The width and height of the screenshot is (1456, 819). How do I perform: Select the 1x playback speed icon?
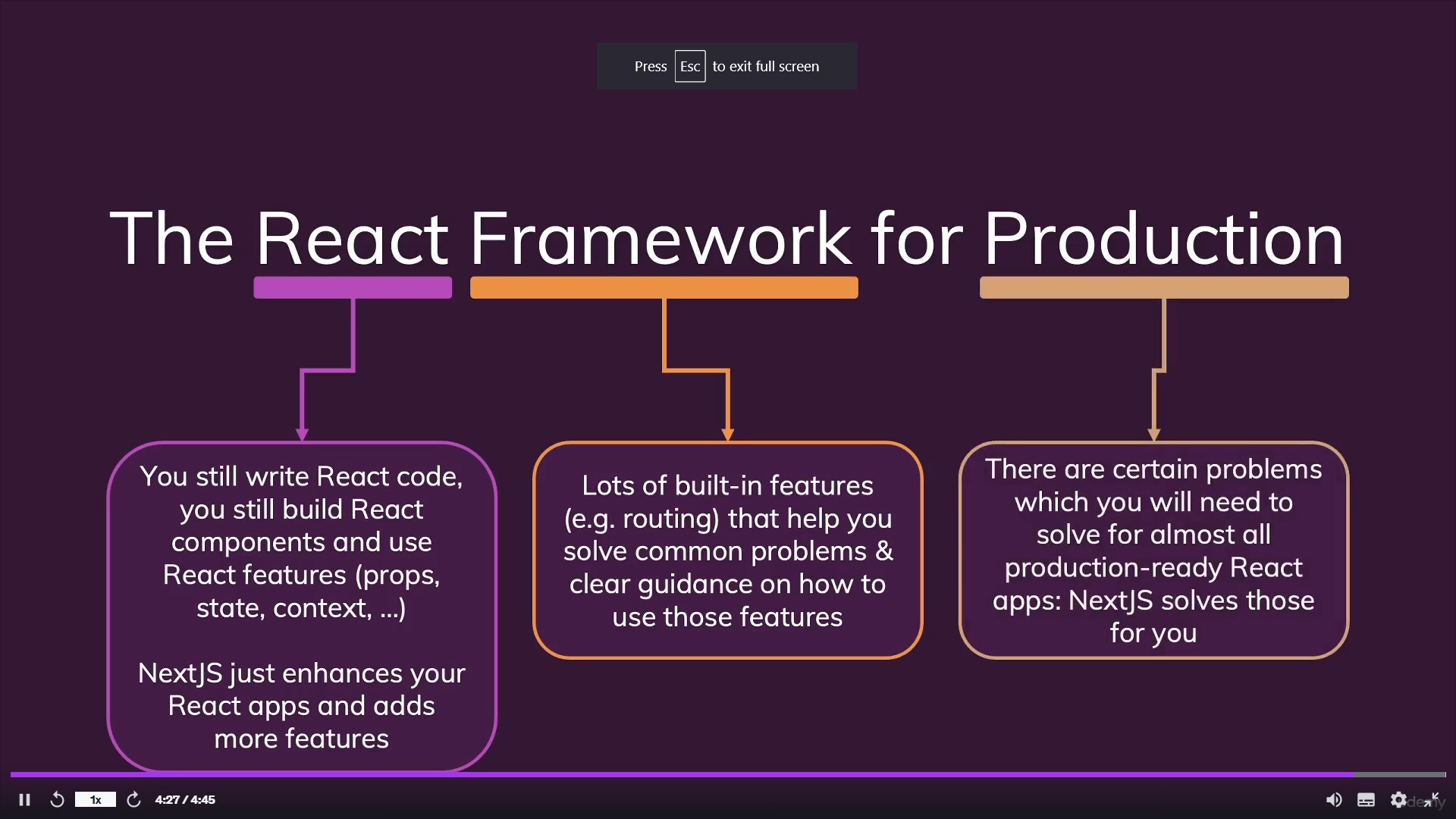(94, 799)
